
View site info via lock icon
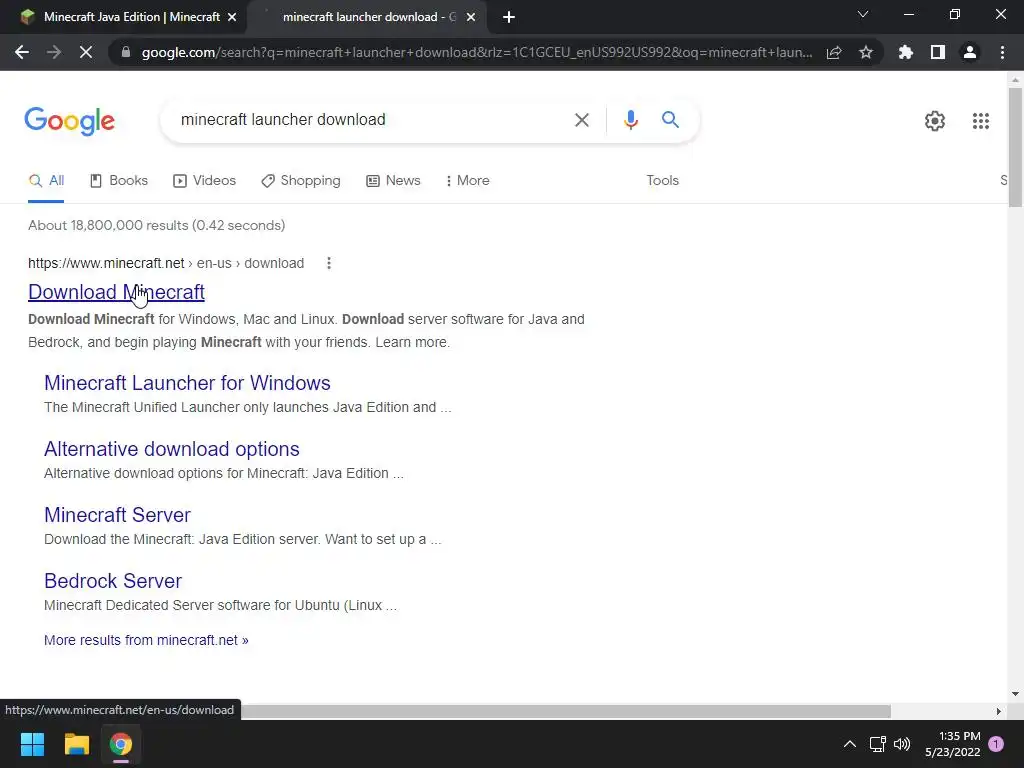[126, 52]
